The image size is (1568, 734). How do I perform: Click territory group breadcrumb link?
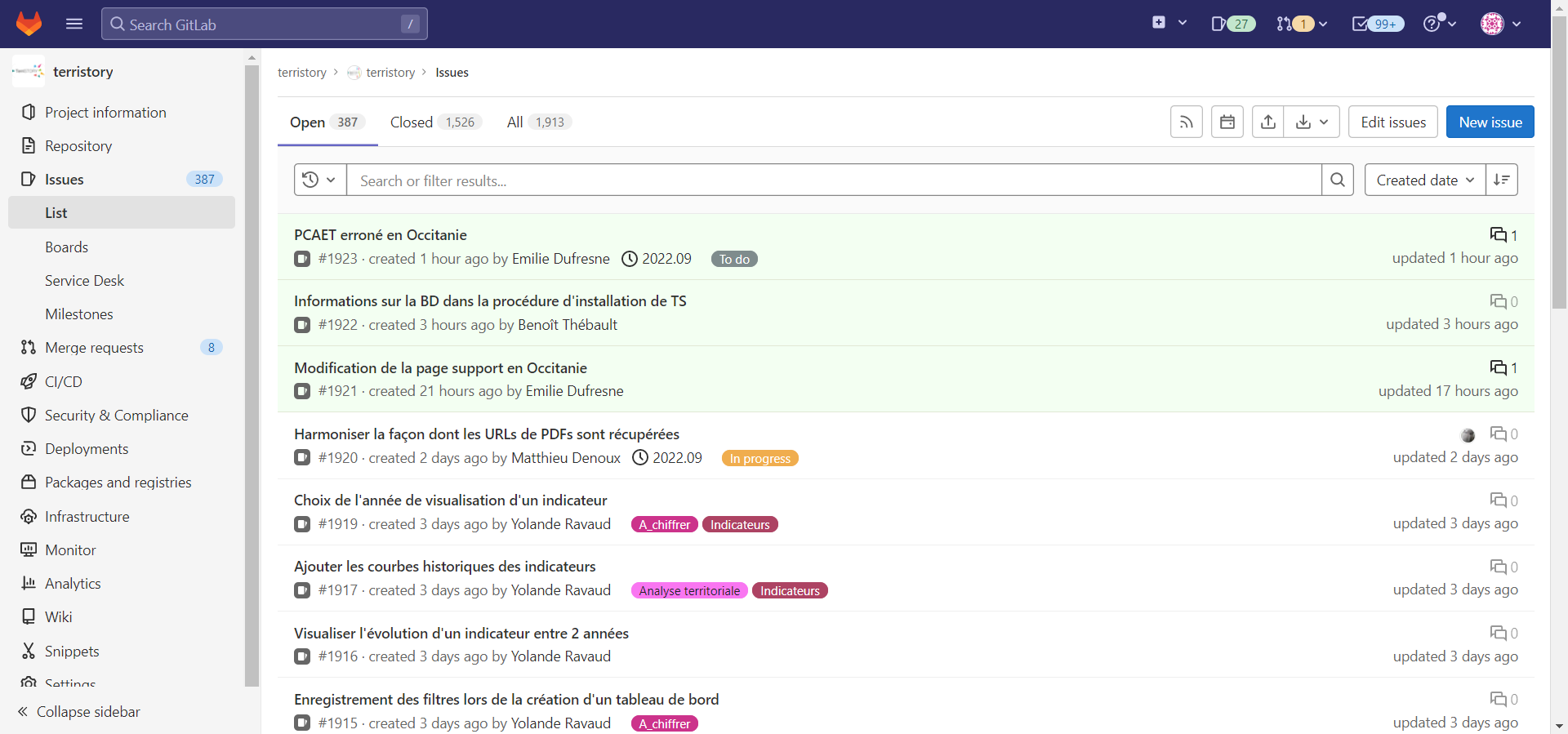[302, 73]
